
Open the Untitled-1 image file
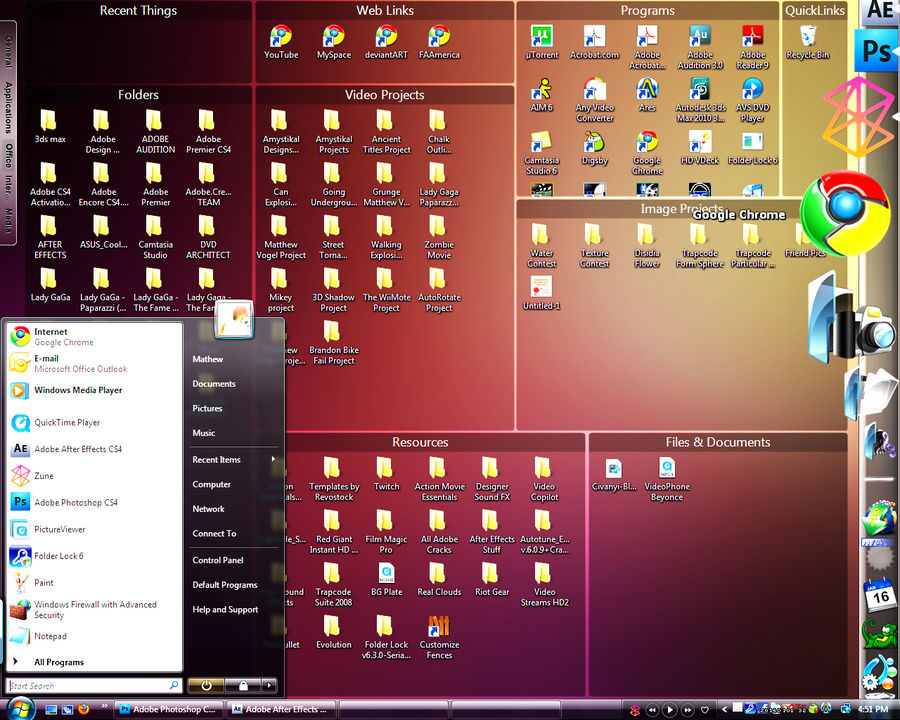point(541,293)
